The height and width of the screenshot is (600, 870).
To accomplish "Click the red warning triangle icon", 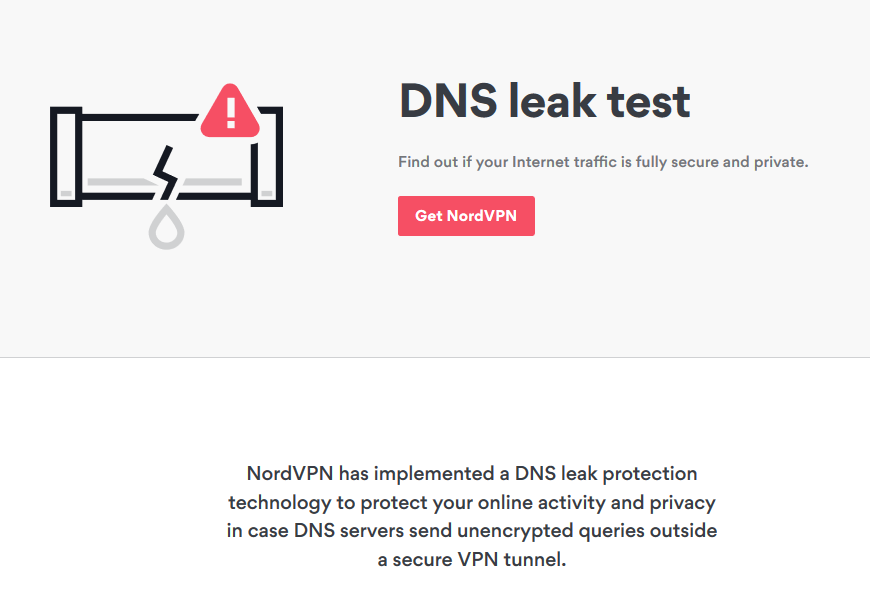I will [x=230, y=112].
